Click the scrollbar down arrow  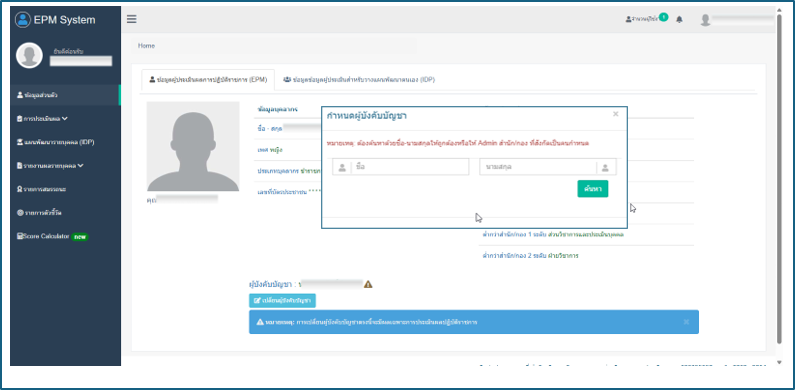point(779,363)
